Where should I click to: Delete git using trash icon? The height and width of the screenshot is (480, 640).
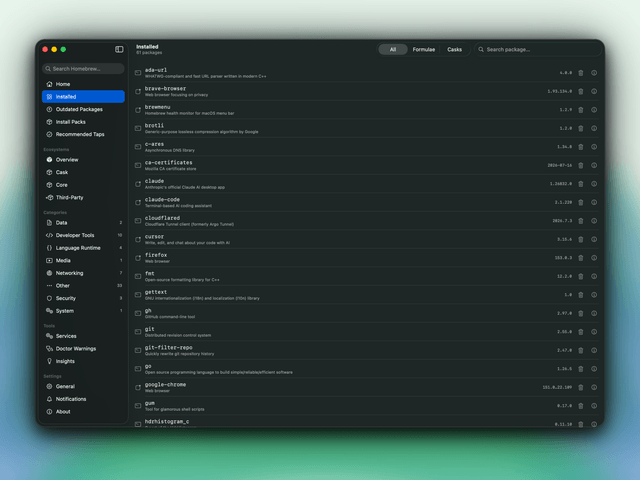[x=580, y=332]
